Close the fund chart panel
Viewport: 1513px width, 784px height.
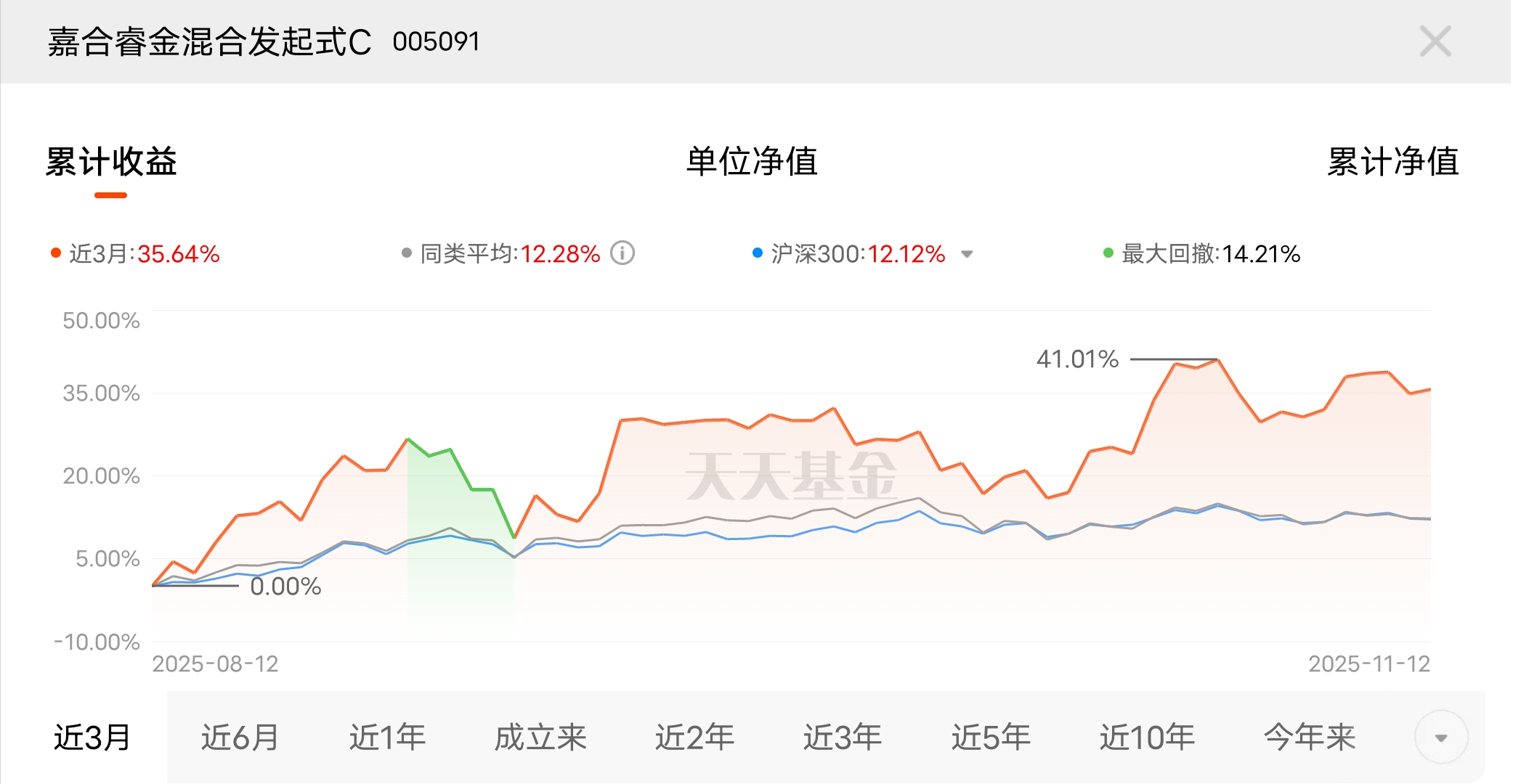tap(1435, 41)
